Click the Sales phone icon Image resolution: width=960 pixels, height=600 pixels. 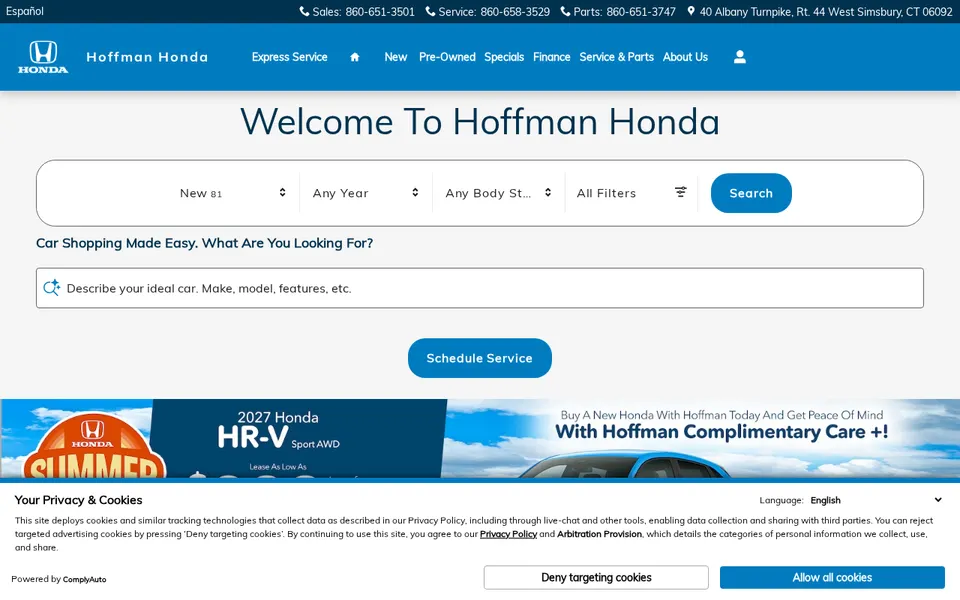(304, 11)
